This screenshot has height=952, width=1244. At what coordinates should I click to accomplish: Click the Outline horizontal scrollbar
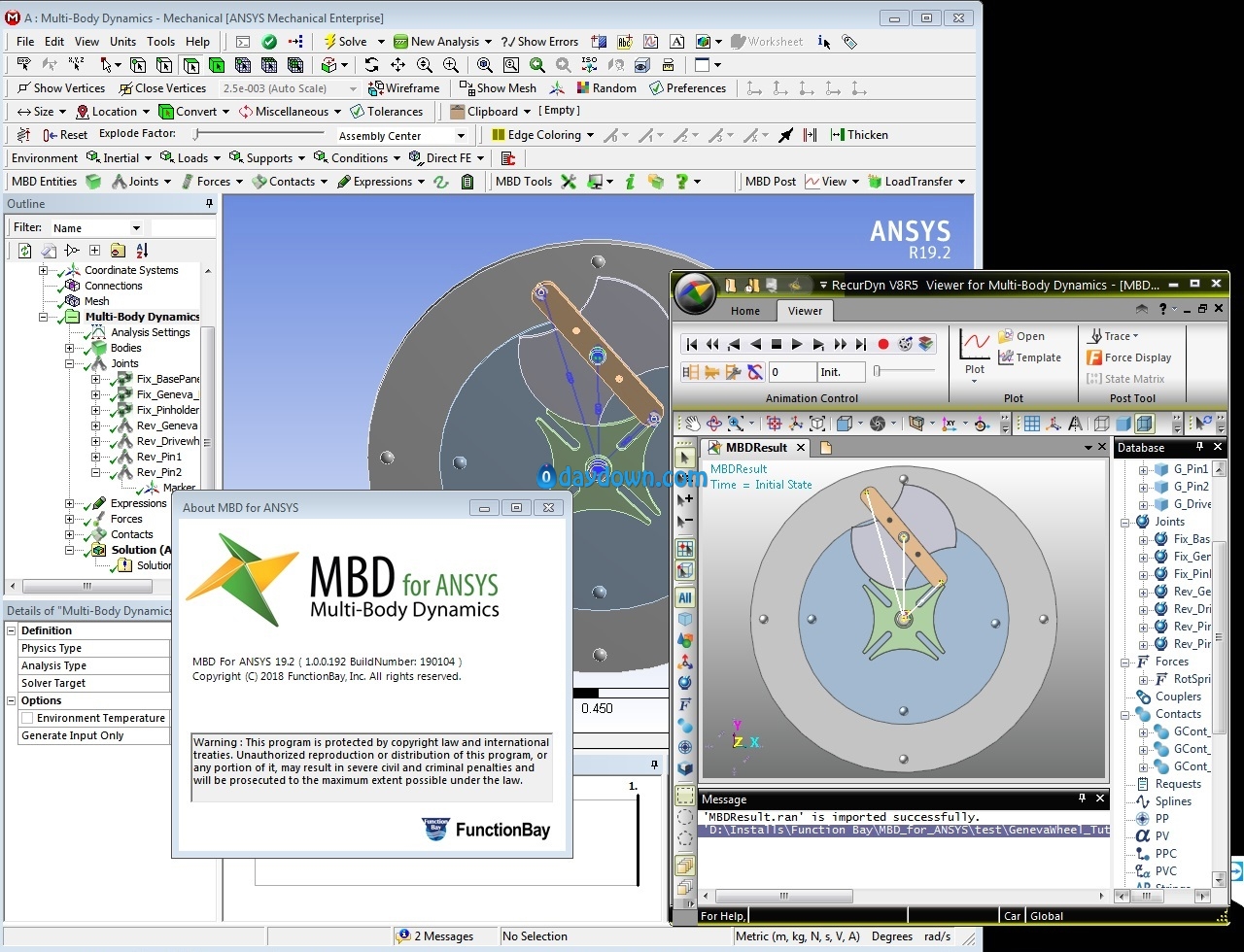pyautogui.click(x=87, y=587)
